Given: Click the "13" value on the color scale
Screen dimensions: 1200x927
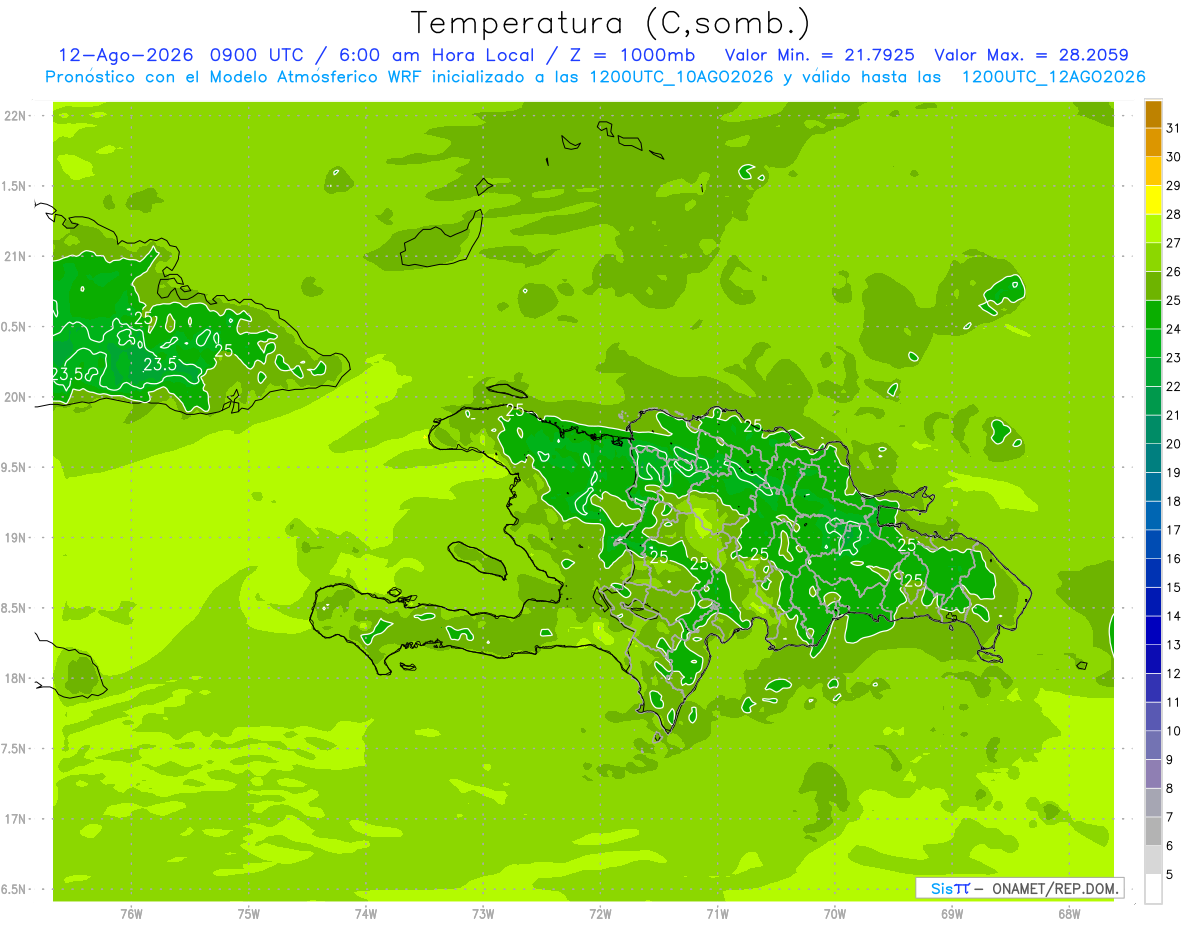Looking at the screenshot, I should click(1173, 644).
